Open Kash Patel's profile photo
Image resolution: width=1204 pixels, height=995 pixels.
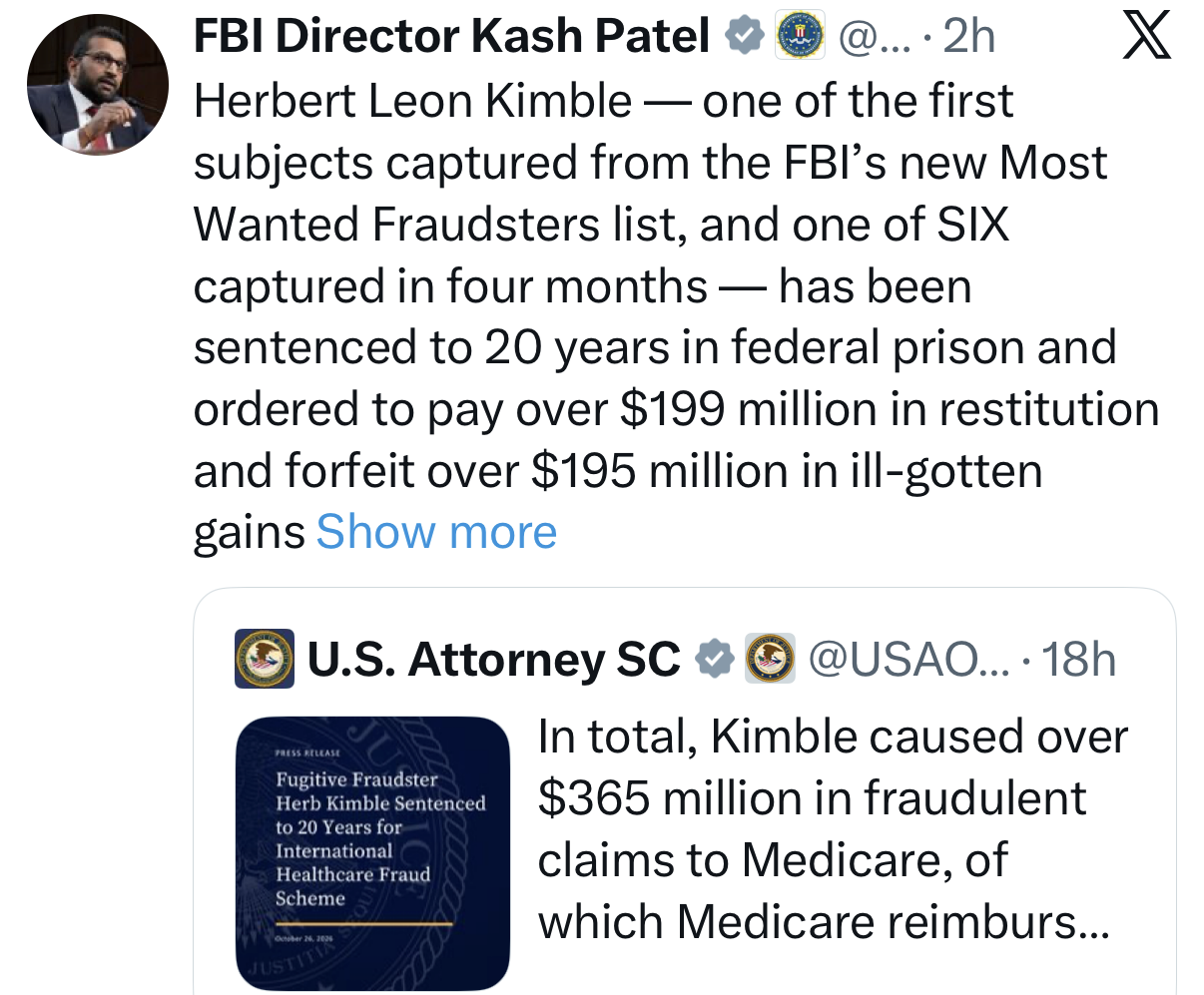pos(98,85)
